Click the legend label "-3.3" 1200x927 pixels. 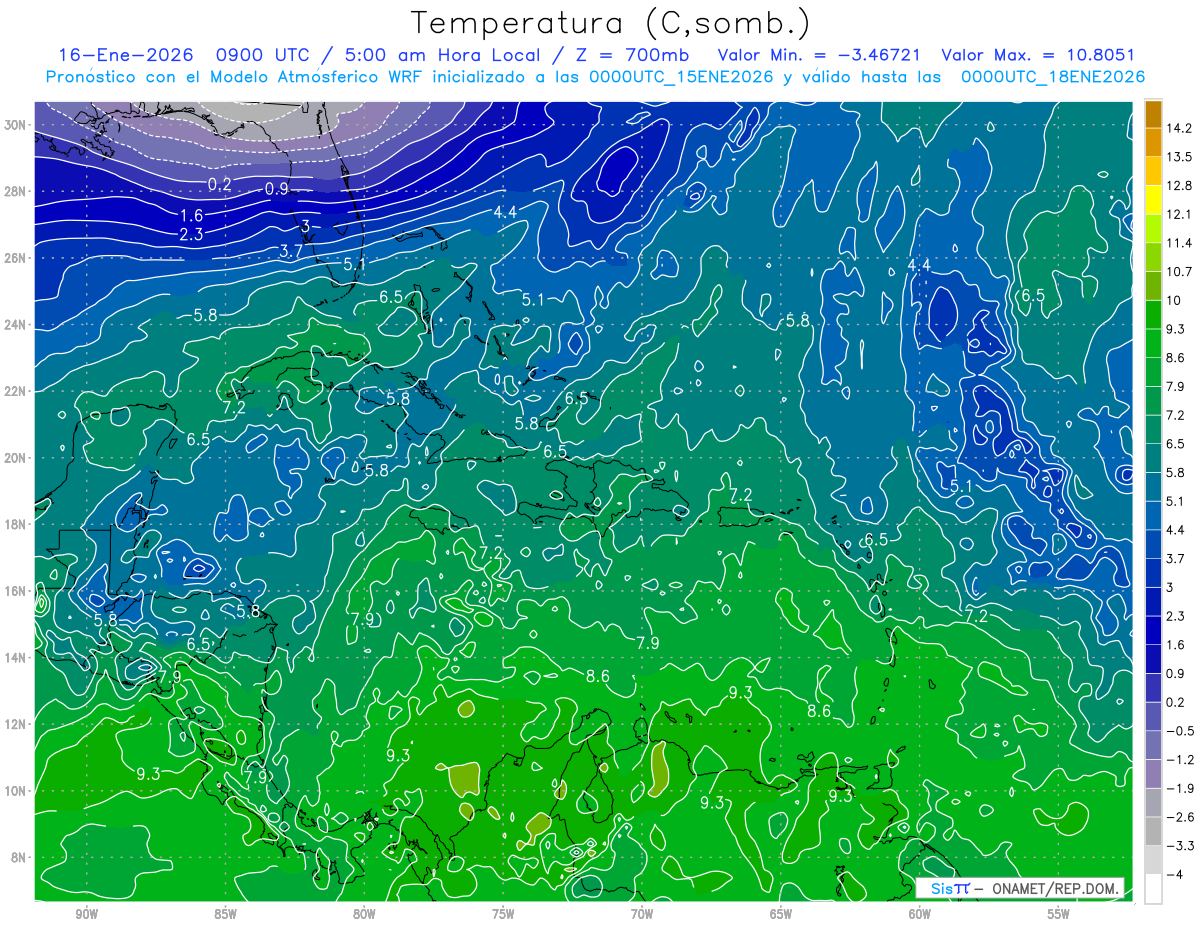coord(1180,846)
